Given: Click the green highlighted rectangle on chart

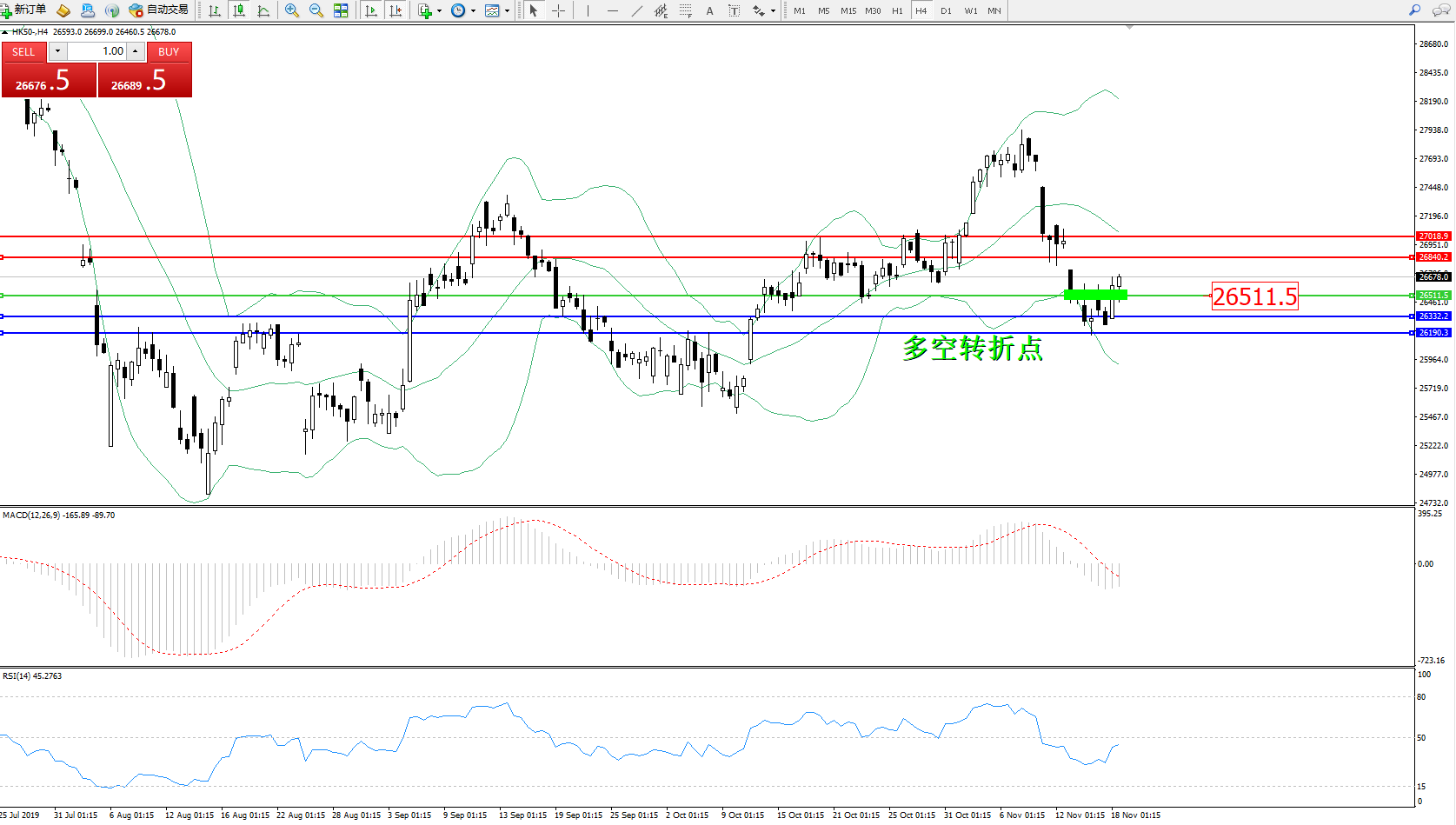Looking at the screenshot, I should tap(1095, 296).
